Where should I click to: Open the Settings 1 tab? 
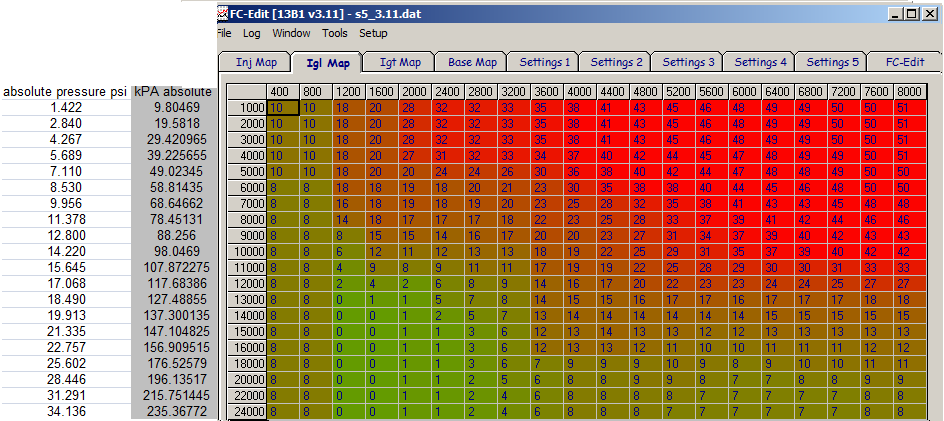(544, 62)
